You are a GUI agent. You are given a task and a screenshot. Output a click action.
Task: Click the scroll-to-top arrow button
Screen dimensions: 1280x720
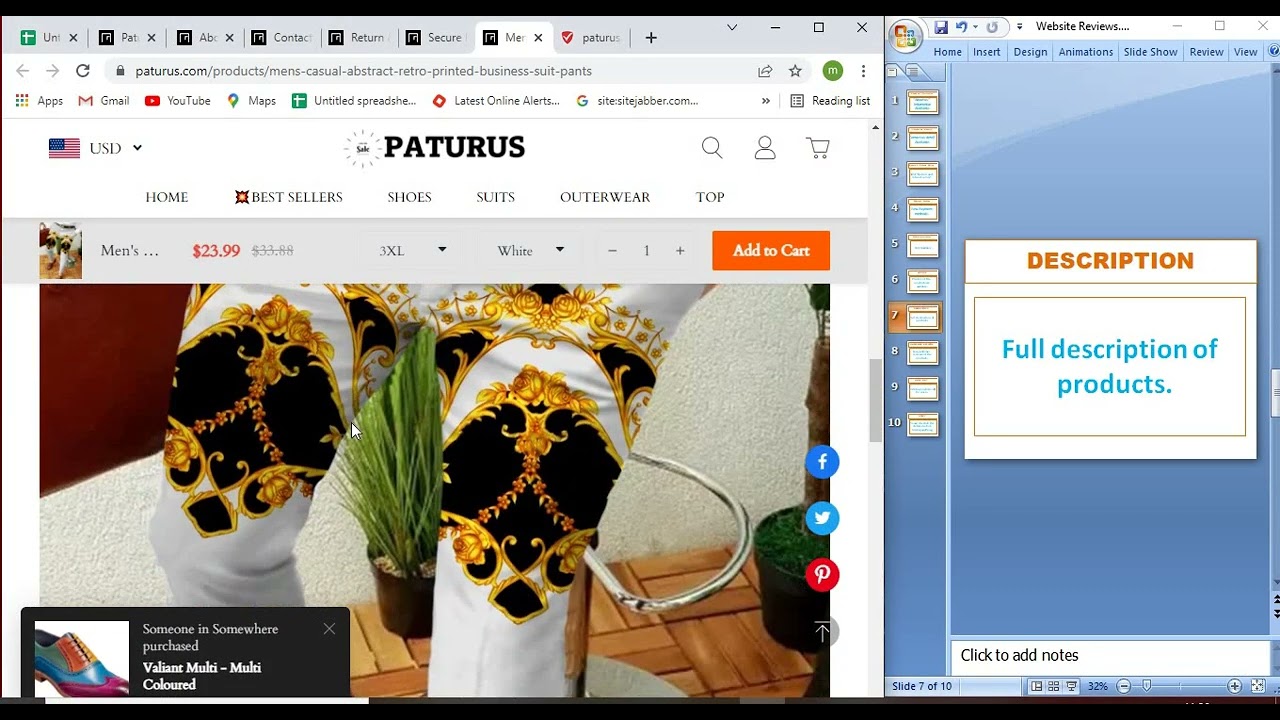tap(822, 632)
